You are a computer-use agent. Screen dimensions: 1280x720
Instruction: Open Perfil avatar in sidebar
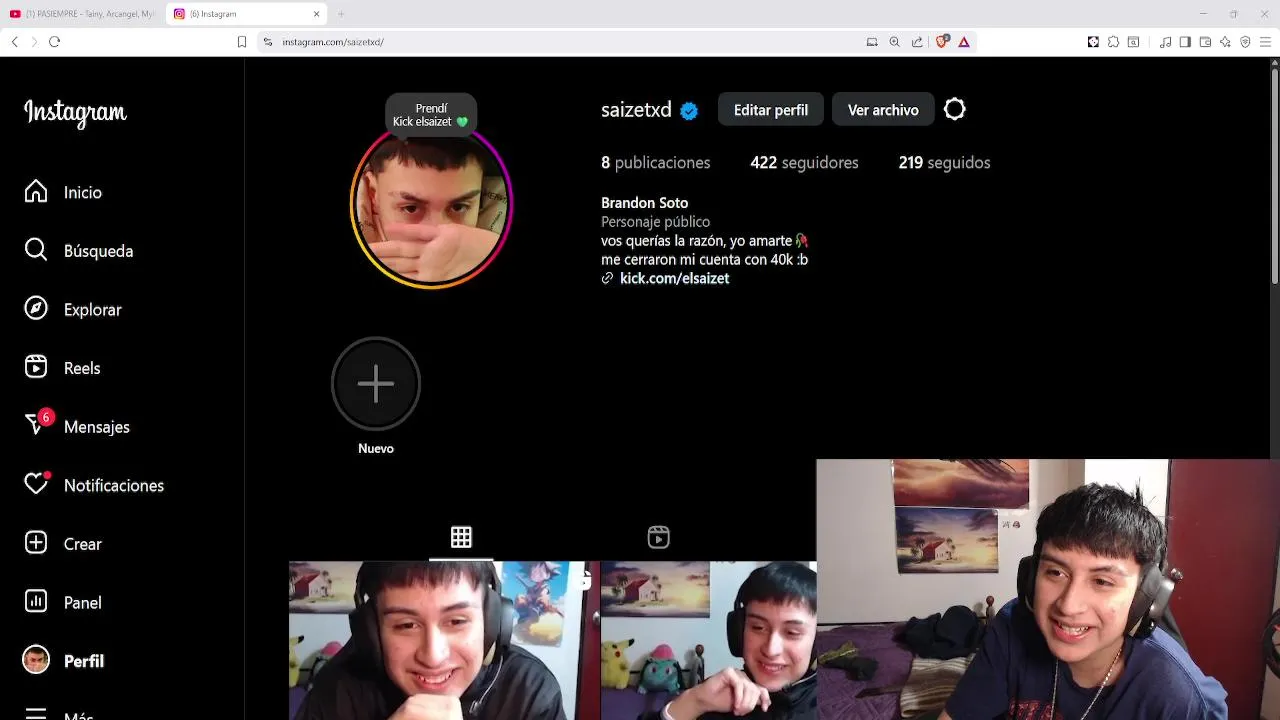pos(36,660)
